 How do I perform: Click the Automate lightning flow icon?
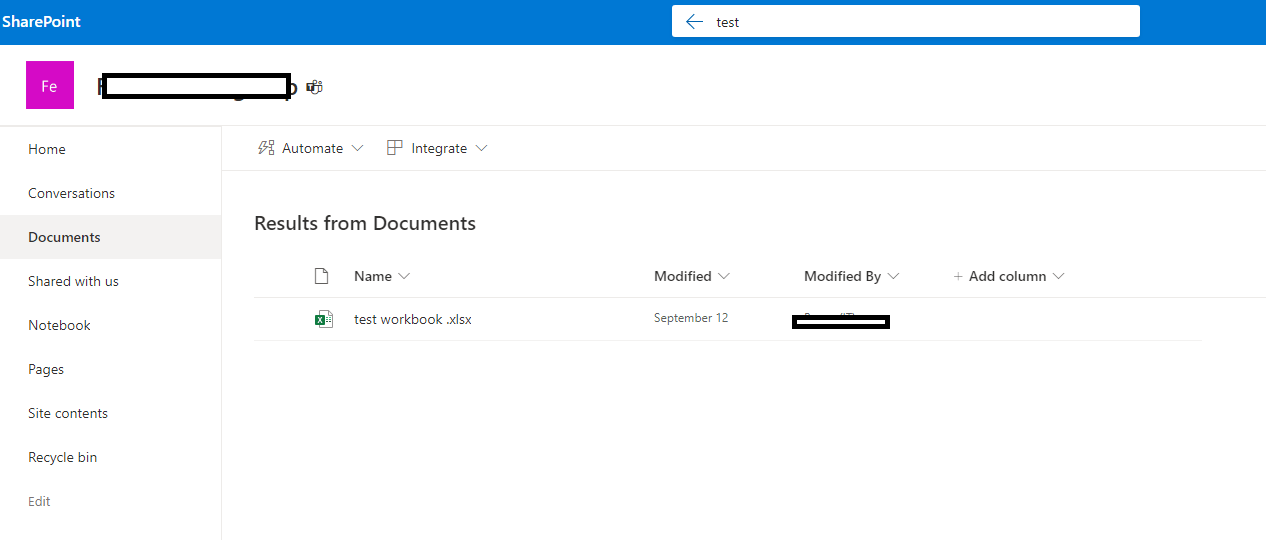[266, 148]
